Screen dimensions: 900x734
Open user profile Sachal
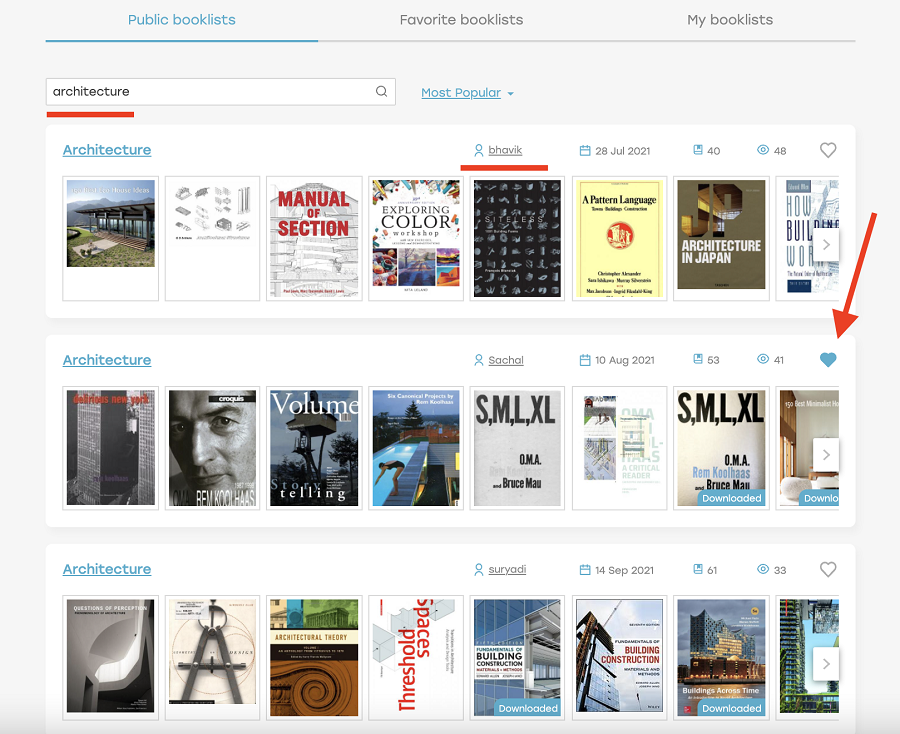point(506,360)
